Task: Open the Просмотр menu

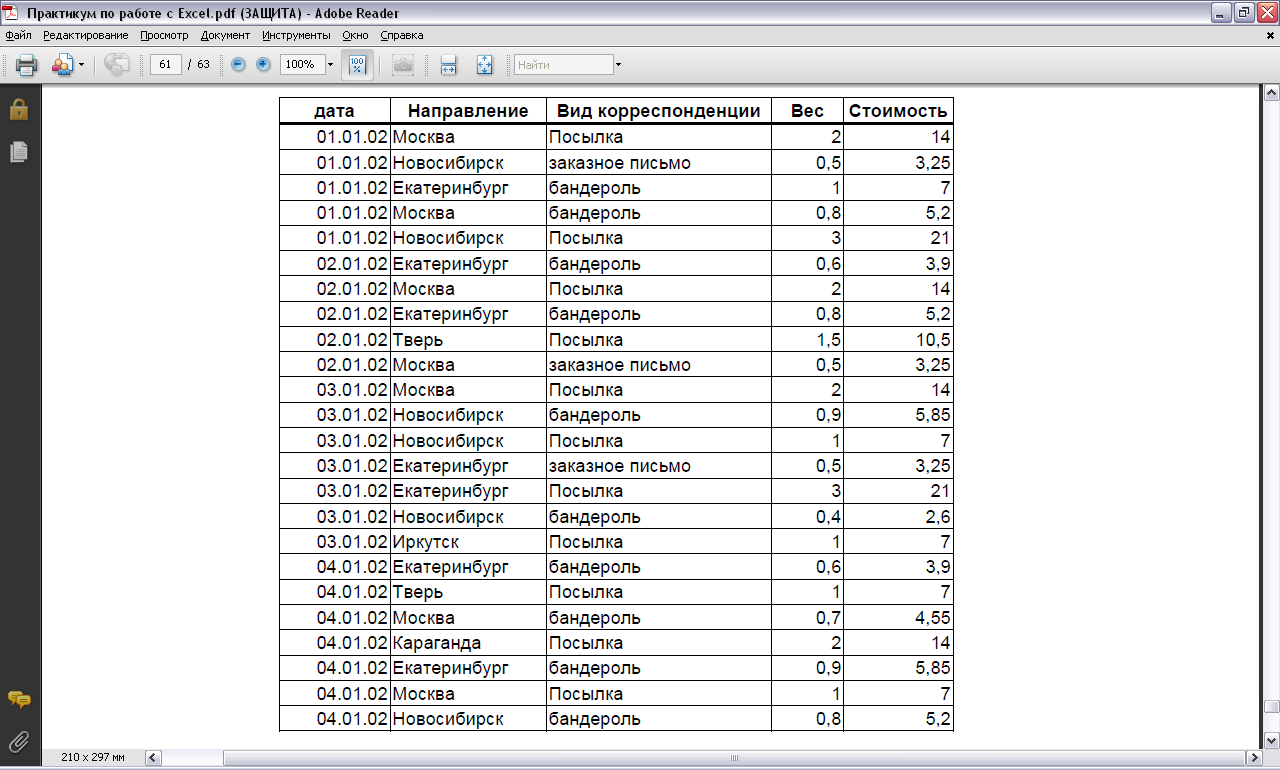Action: tap(164, 35)
